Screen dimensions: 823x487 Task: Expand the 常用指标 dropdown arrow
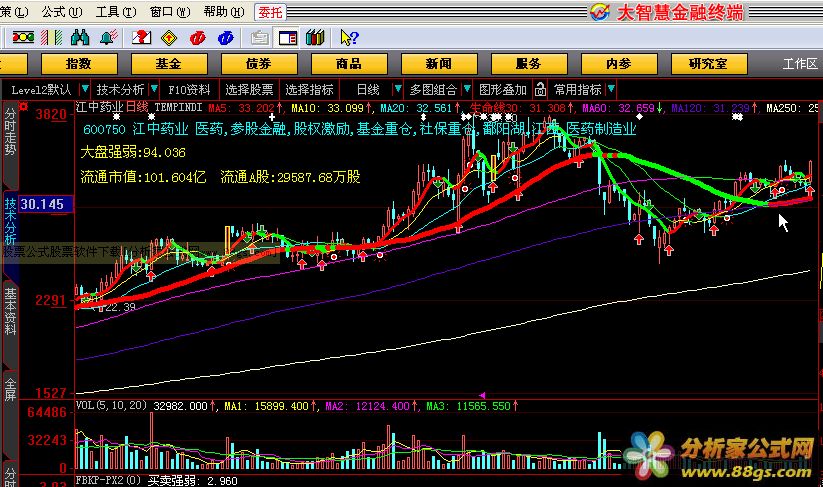coord(610,90)
